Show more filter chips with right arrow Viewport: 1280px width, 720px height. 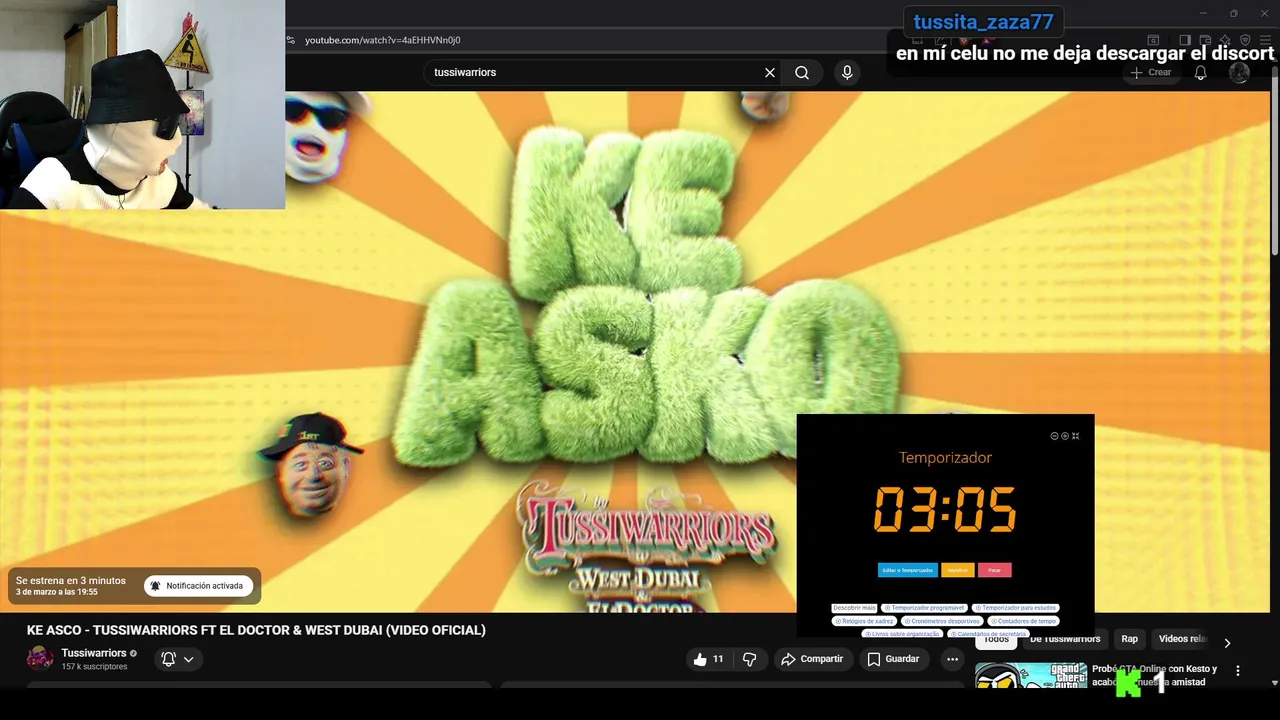(x=1227, y=642)
